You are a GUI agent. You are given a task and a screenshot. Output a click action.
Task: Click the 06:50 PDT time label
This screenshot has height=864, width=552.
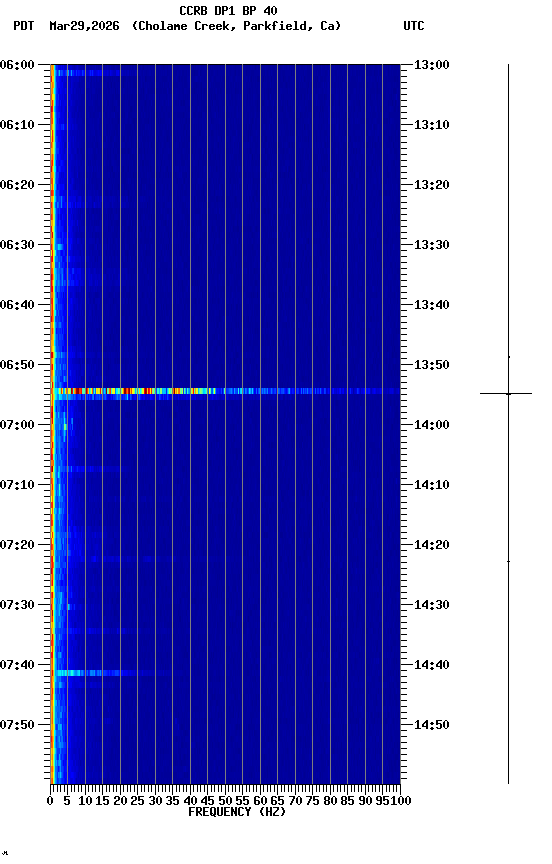click(x=17, y=365)
